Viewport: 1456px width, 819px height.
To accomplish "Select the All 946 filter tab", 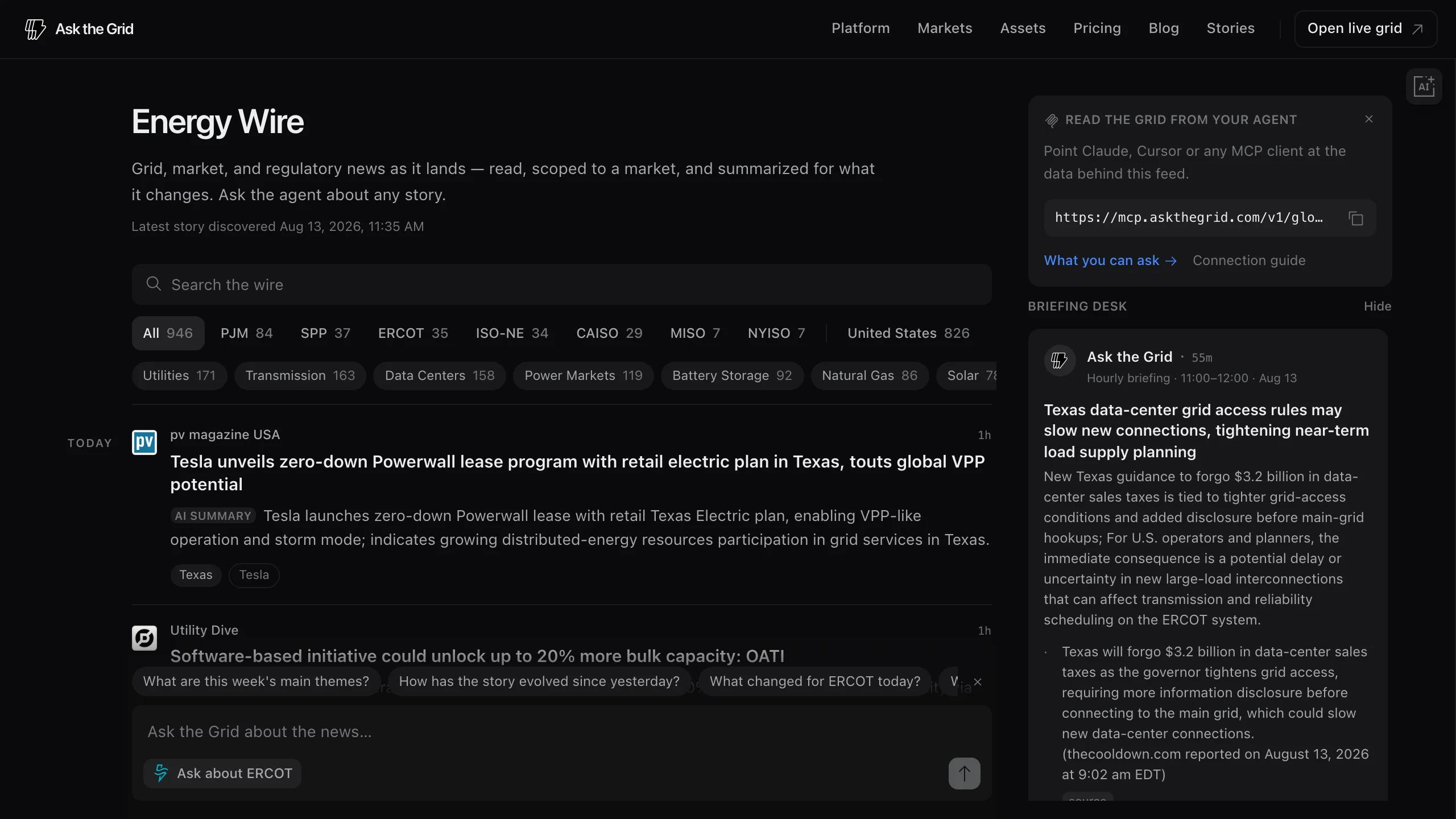I will 168,333.
